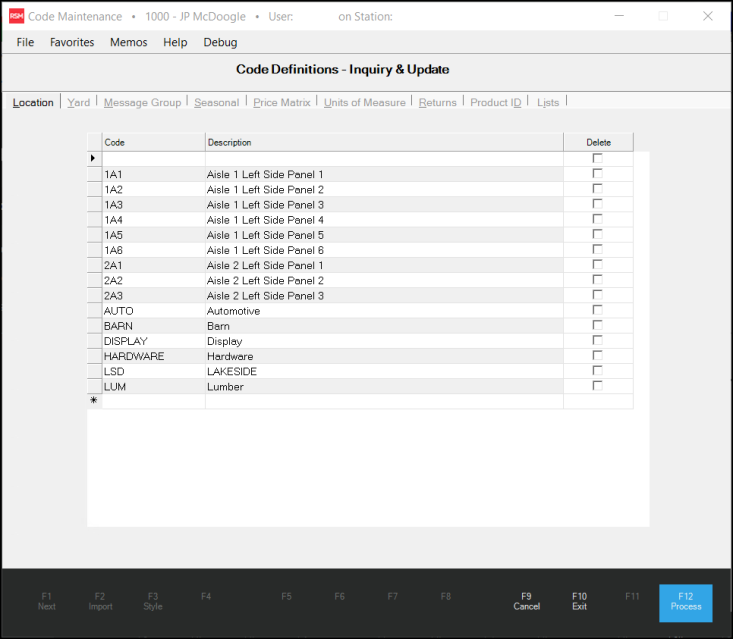Select the current-row arrow selector

(94, 158)
